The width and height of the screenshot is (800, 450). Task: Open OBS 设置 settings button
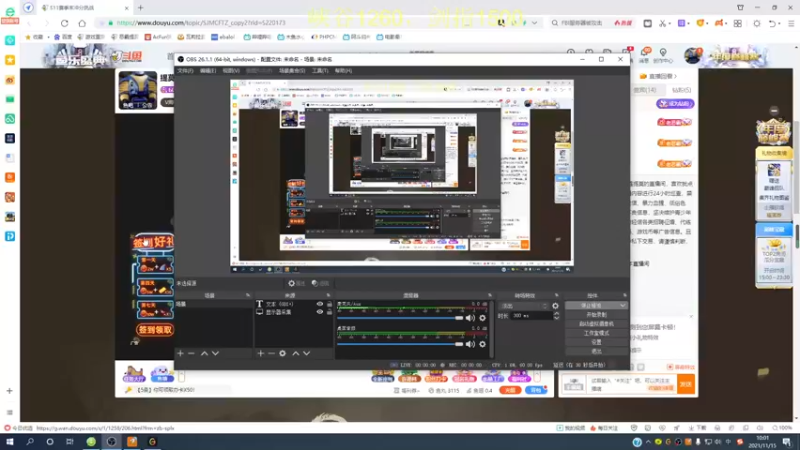click(x=596, y=342)
